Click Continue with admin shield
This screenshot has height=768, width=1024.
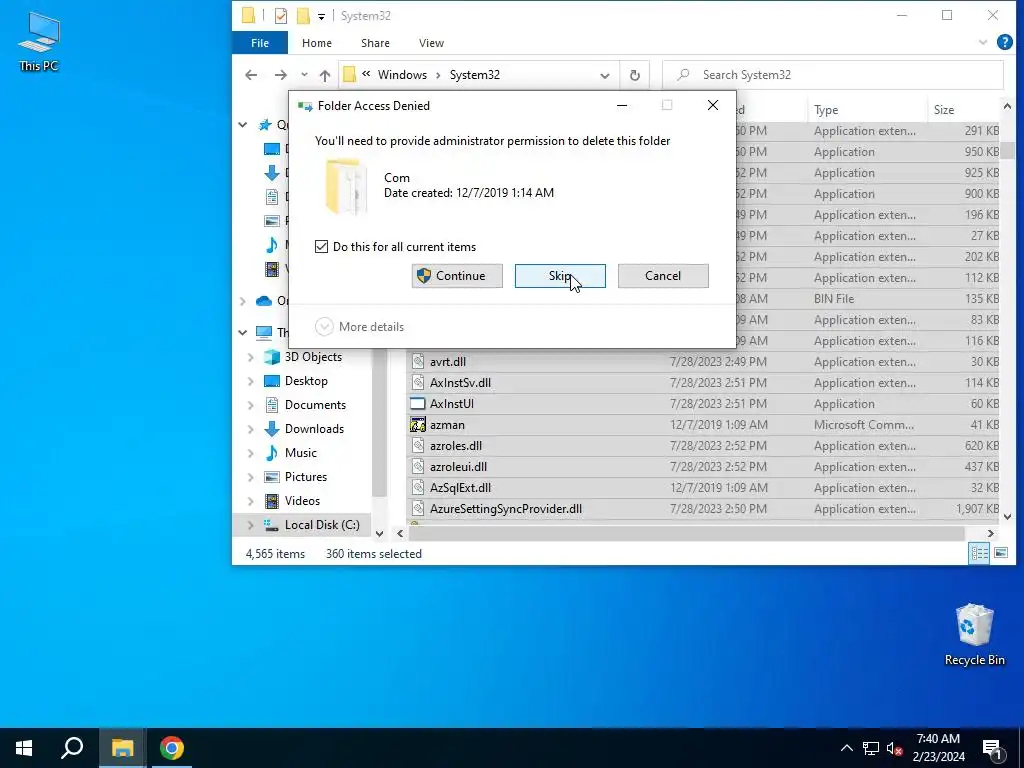(x=457, y=276)
